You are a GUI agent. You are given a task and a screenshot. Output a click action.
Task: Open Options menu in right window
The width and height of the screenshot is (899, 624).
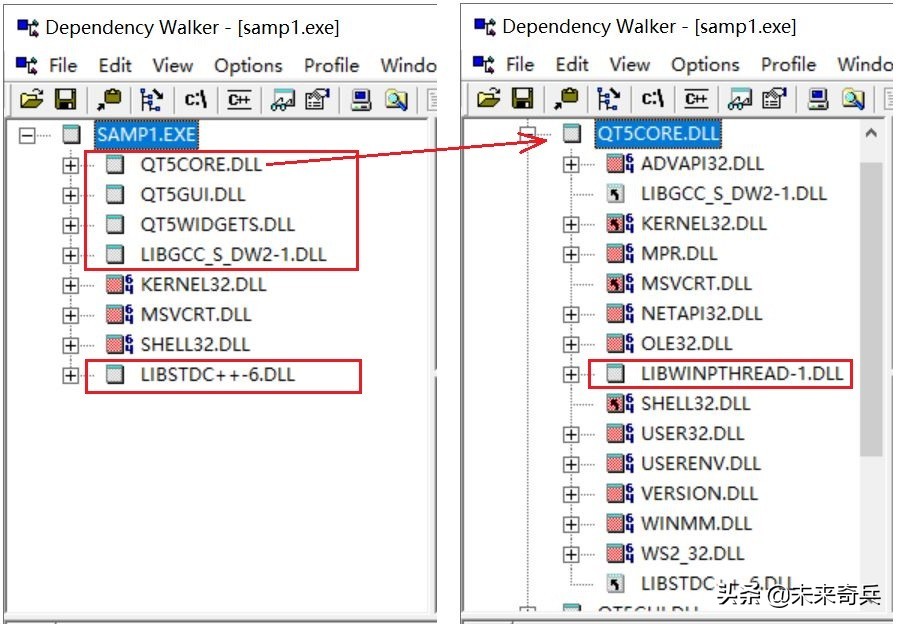coord(705,64)
